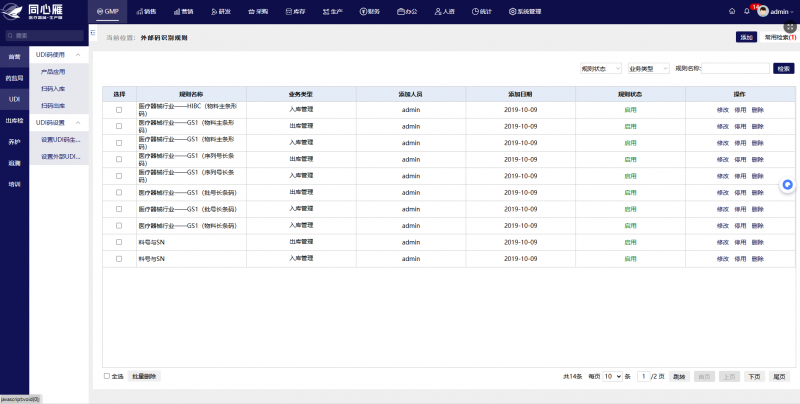Open 系统管理 gear module
This screenshot has width=800, height=404.
pyautogui.click(x=525, y=11)
